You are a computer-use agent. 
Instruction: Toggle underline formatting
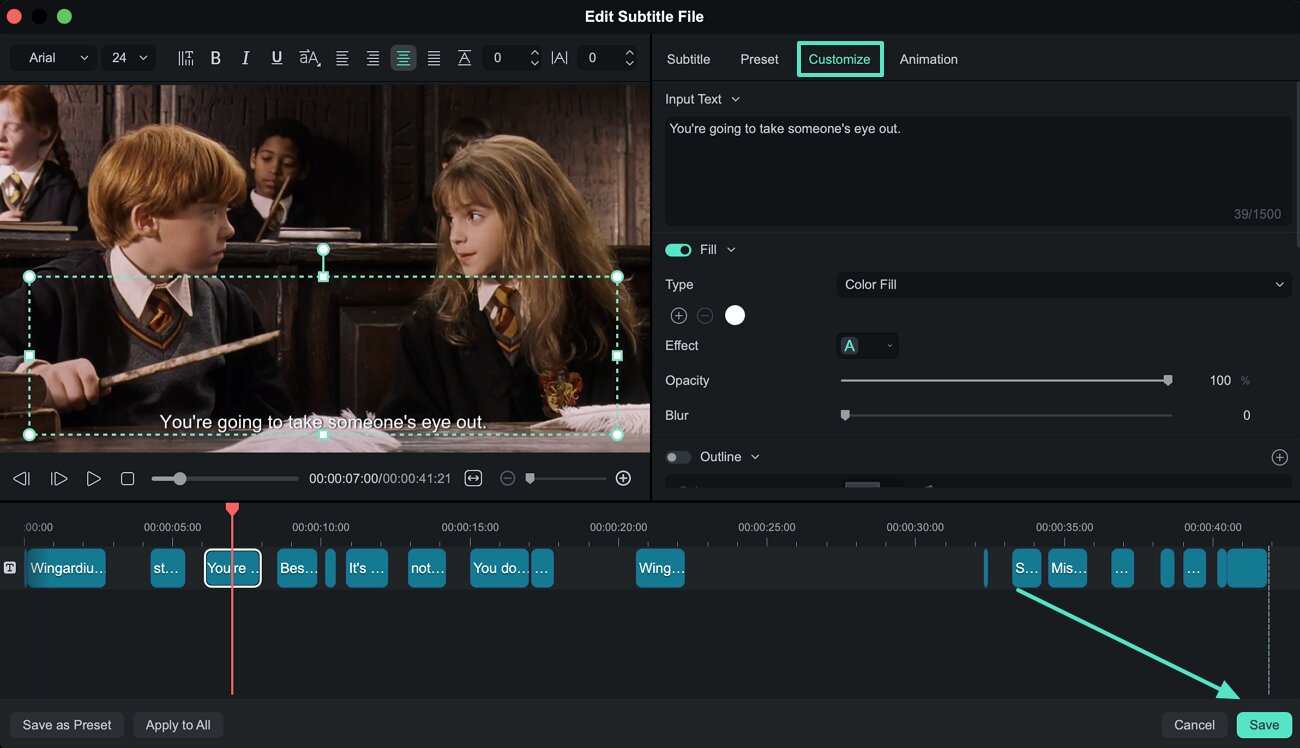[277, 58]
